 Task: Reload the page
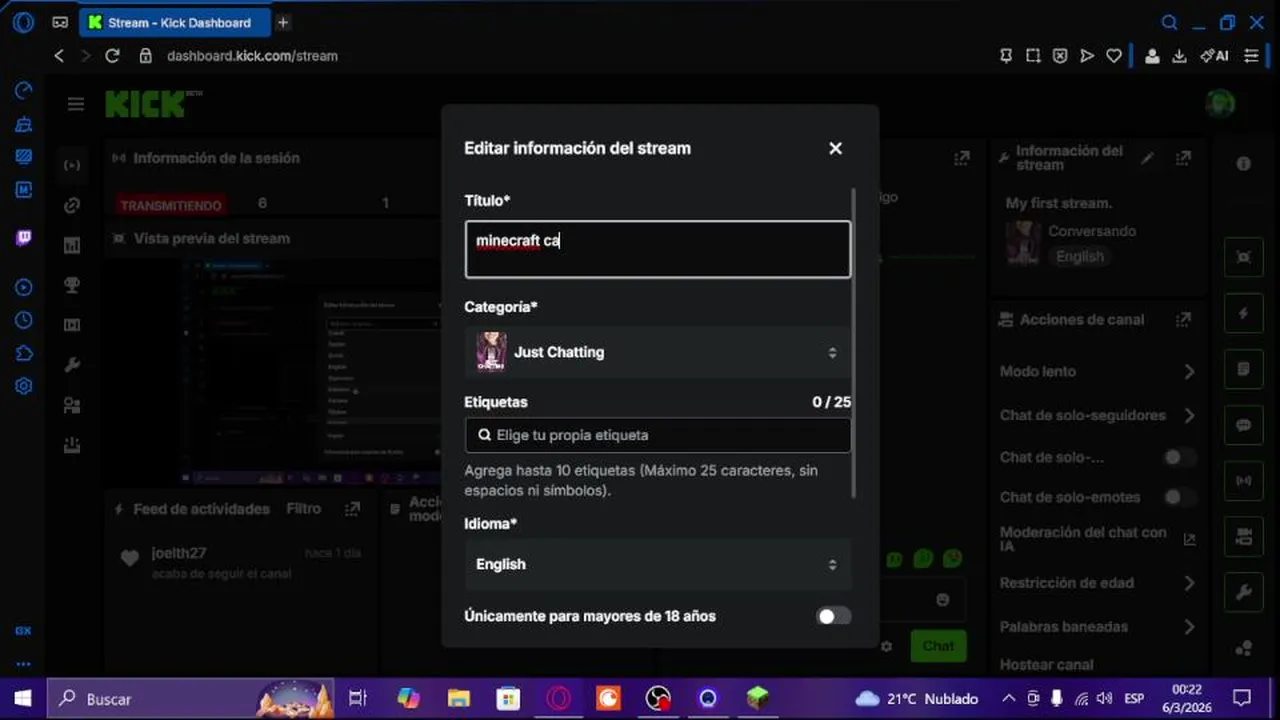112,56
